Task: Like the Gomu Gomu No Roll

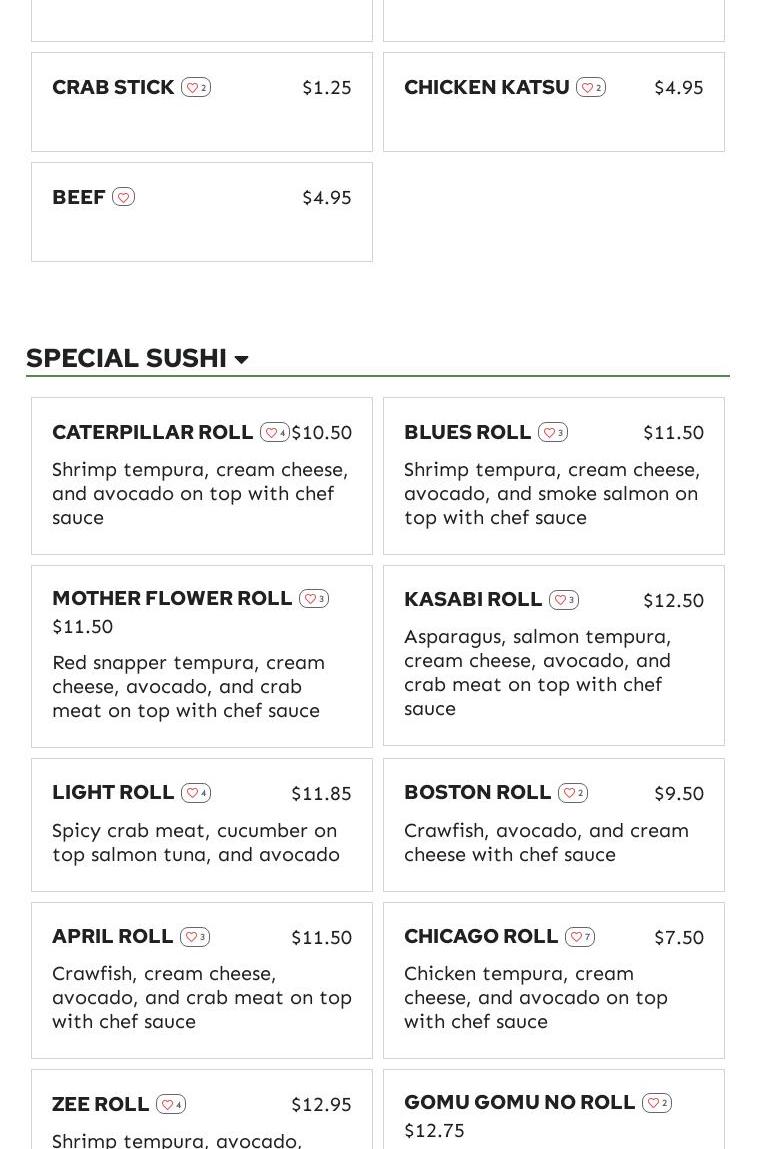Action: click(656, 1103)
